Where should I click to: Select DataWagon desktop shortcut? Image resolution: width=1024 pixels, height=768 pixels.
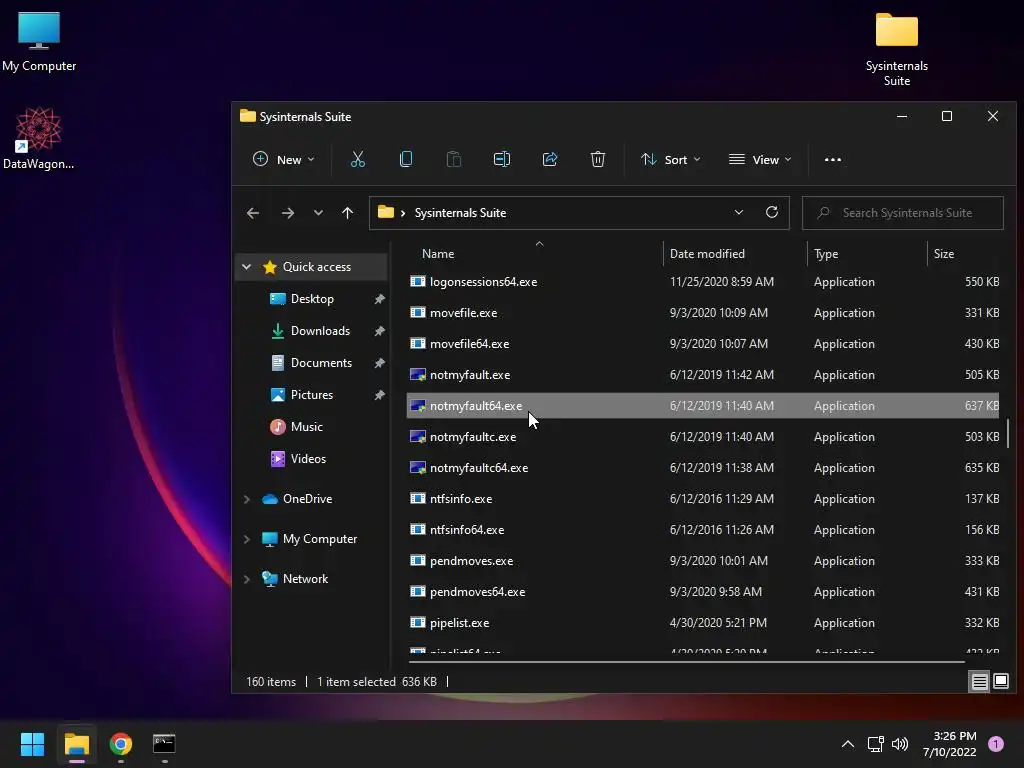click(39, 138)
